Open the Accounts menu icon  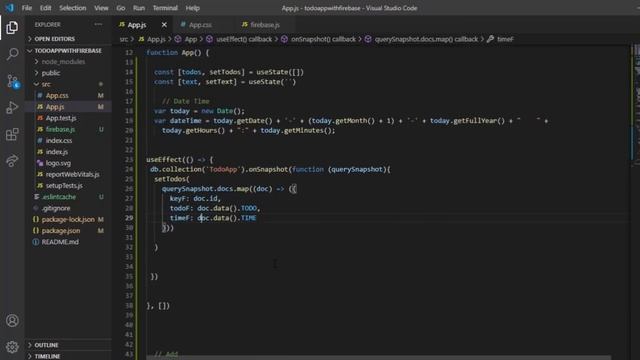coord(12,320)
